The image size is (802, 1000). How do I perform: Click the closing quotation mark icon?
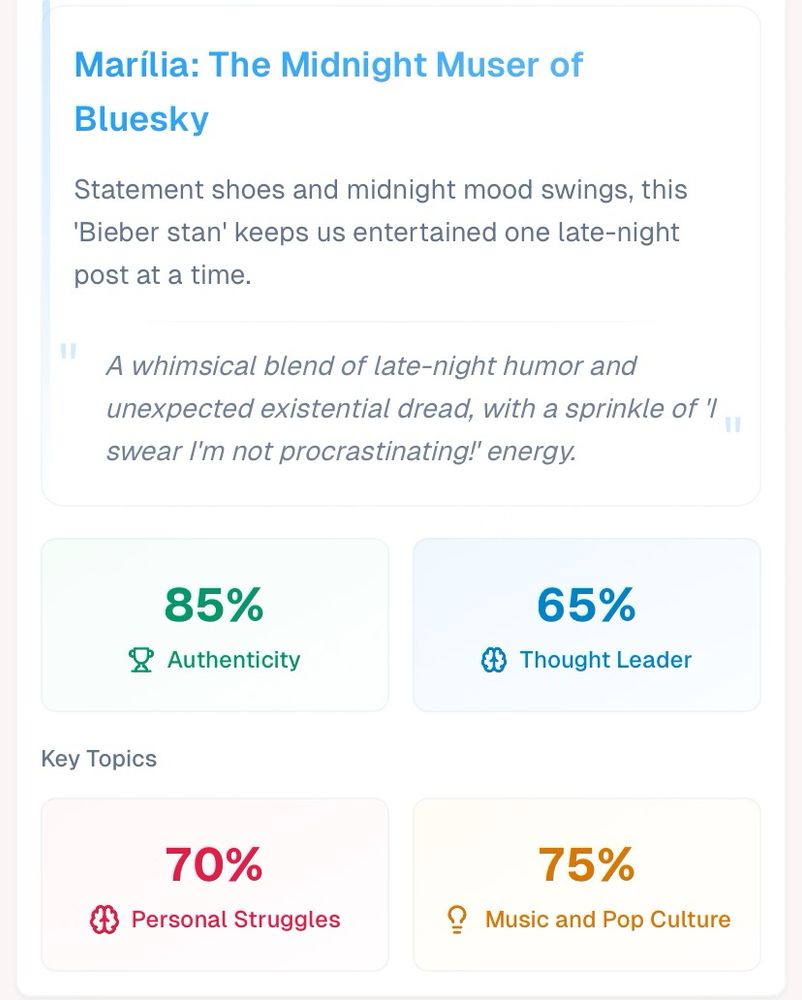(x=732, y=425)
